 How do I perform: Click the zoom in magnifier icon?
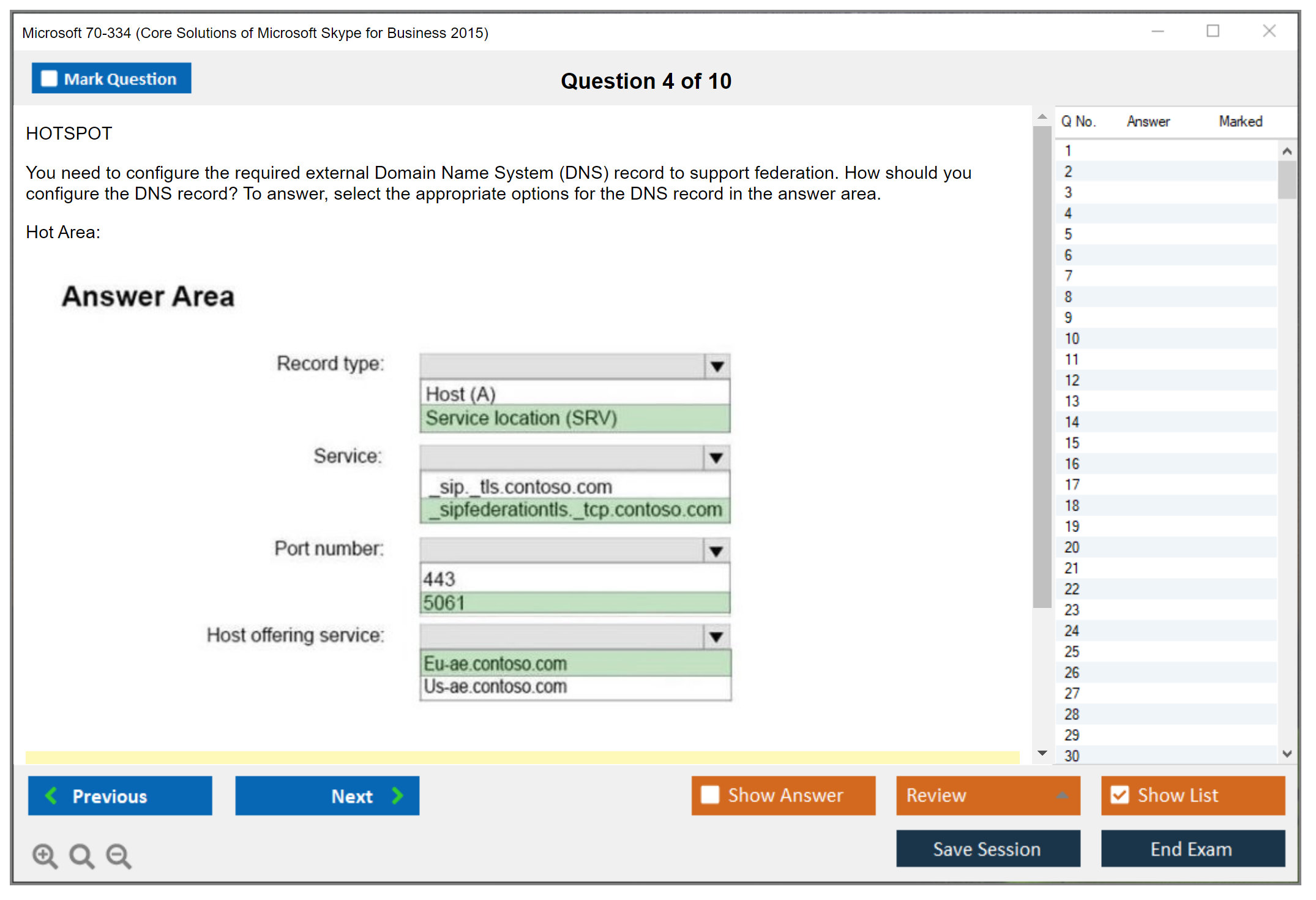[44, 856]
